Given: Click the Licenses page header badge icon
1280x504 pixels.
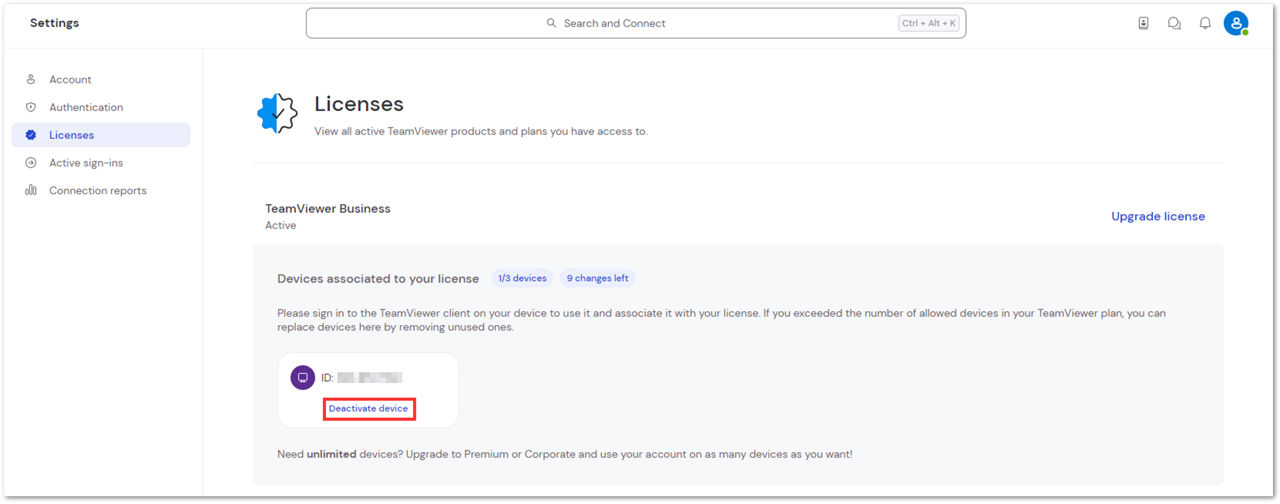Looking at the screenshot, I should click(x=278, y=114).
